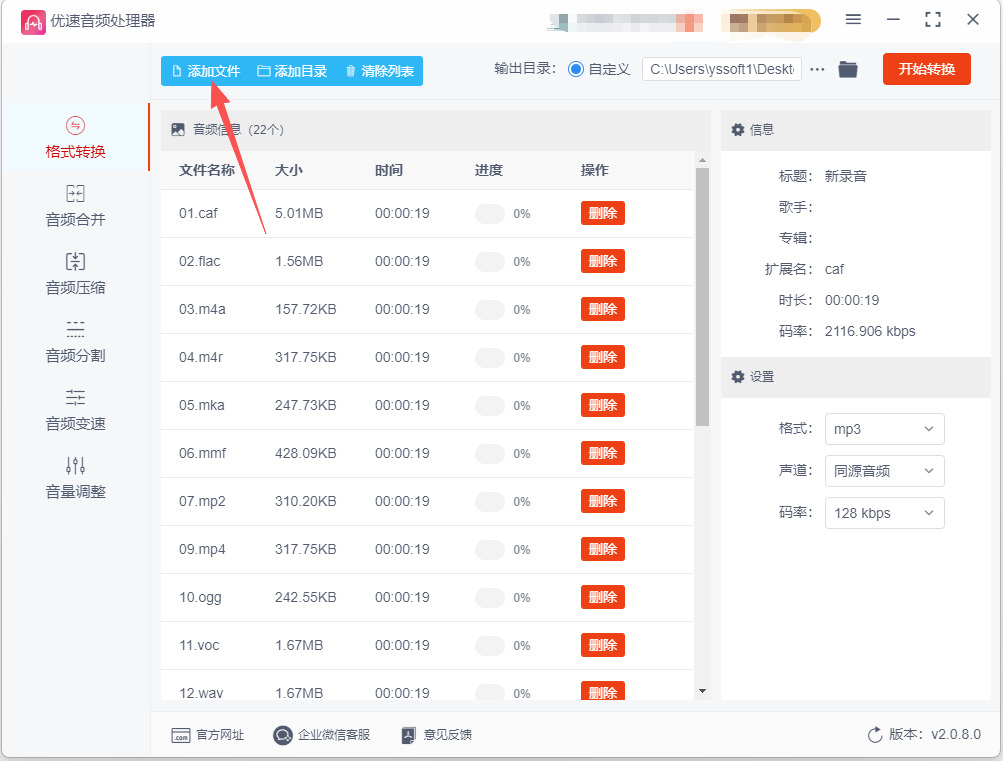Click the full-screen toggle icon in title bar
The width and height of the screenshot is (1003, 761).
pos(933,20)
